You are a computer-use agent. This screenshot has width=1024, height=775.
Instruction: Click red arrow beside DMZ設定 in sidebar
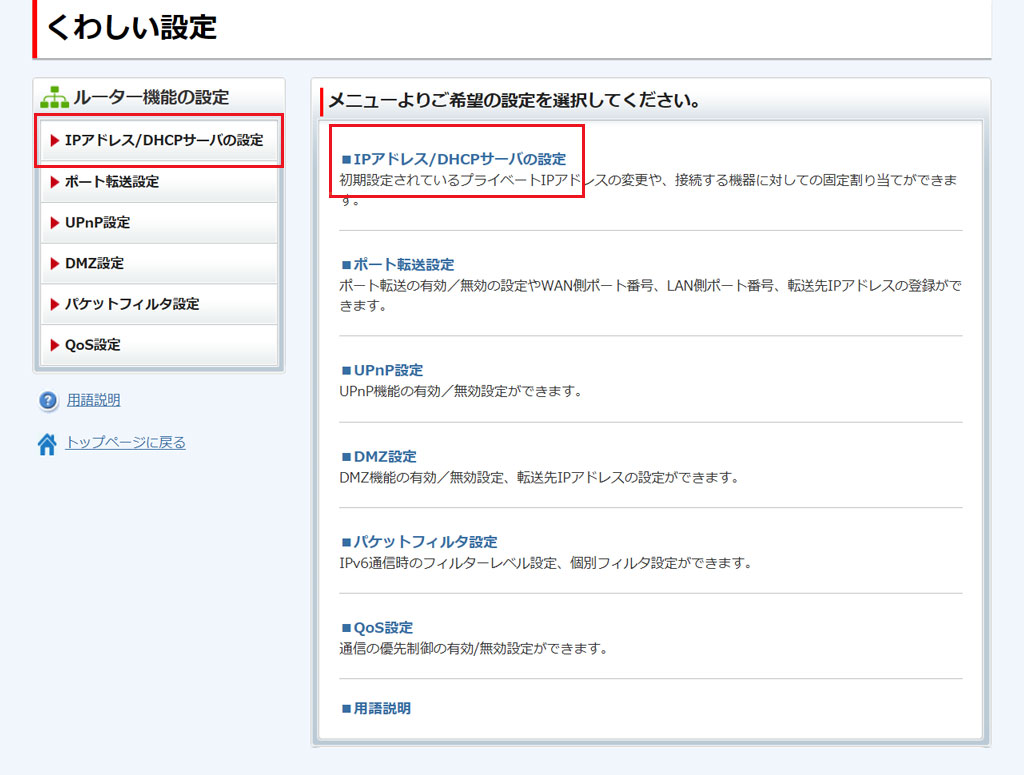[55, 264]
